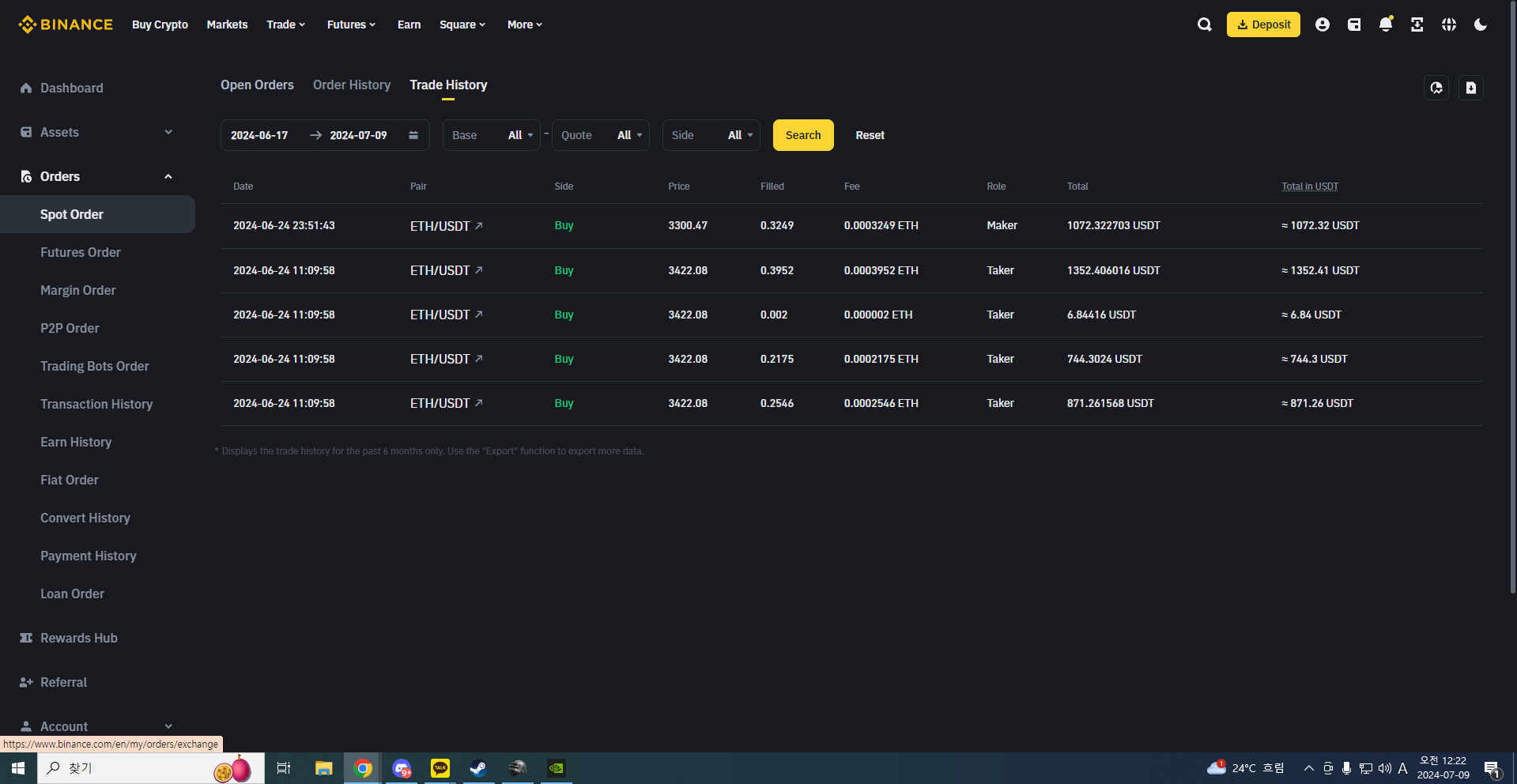
Task: Open pair link arrow for 6.84416 USDT trade
Action: pos(479,315)
